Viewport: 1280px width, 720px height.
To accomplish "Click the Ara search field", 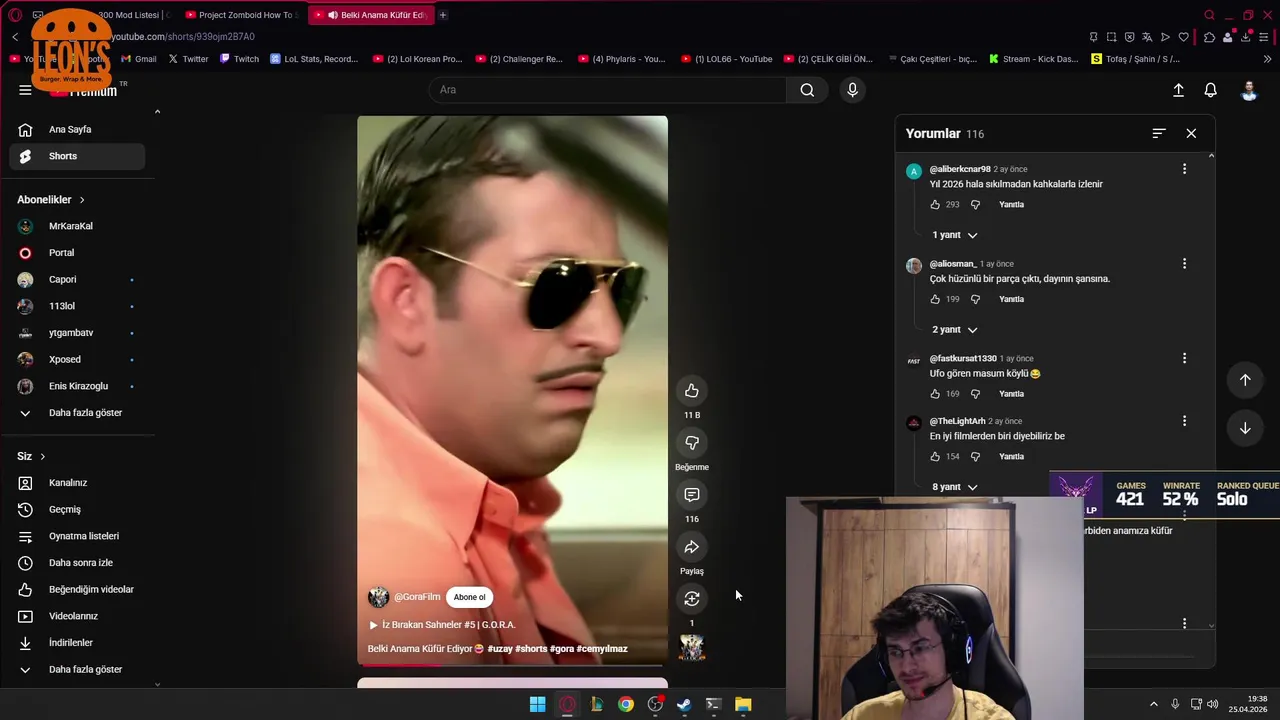I will click(x=608, y=90).
